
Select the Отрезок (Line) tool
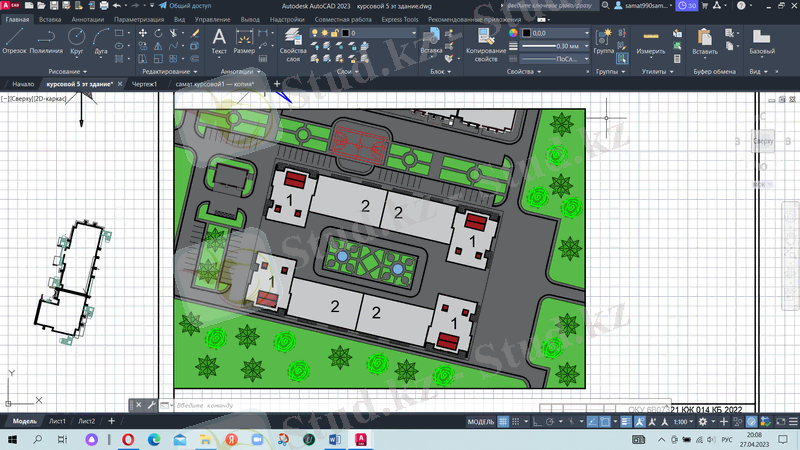[x=14, y=40]
